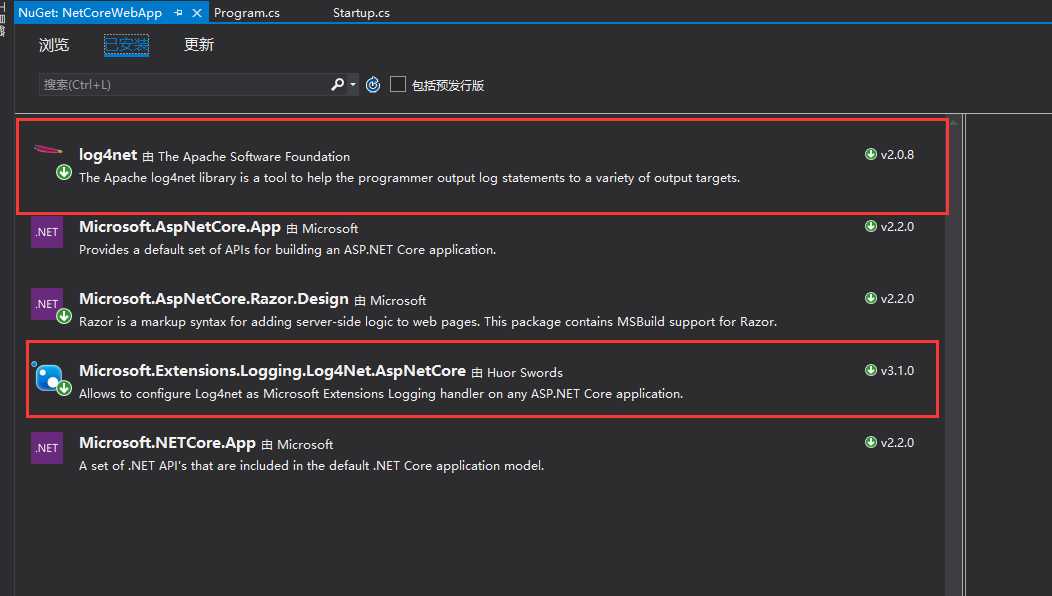Refresh the package list

click(x=373, y=85)
